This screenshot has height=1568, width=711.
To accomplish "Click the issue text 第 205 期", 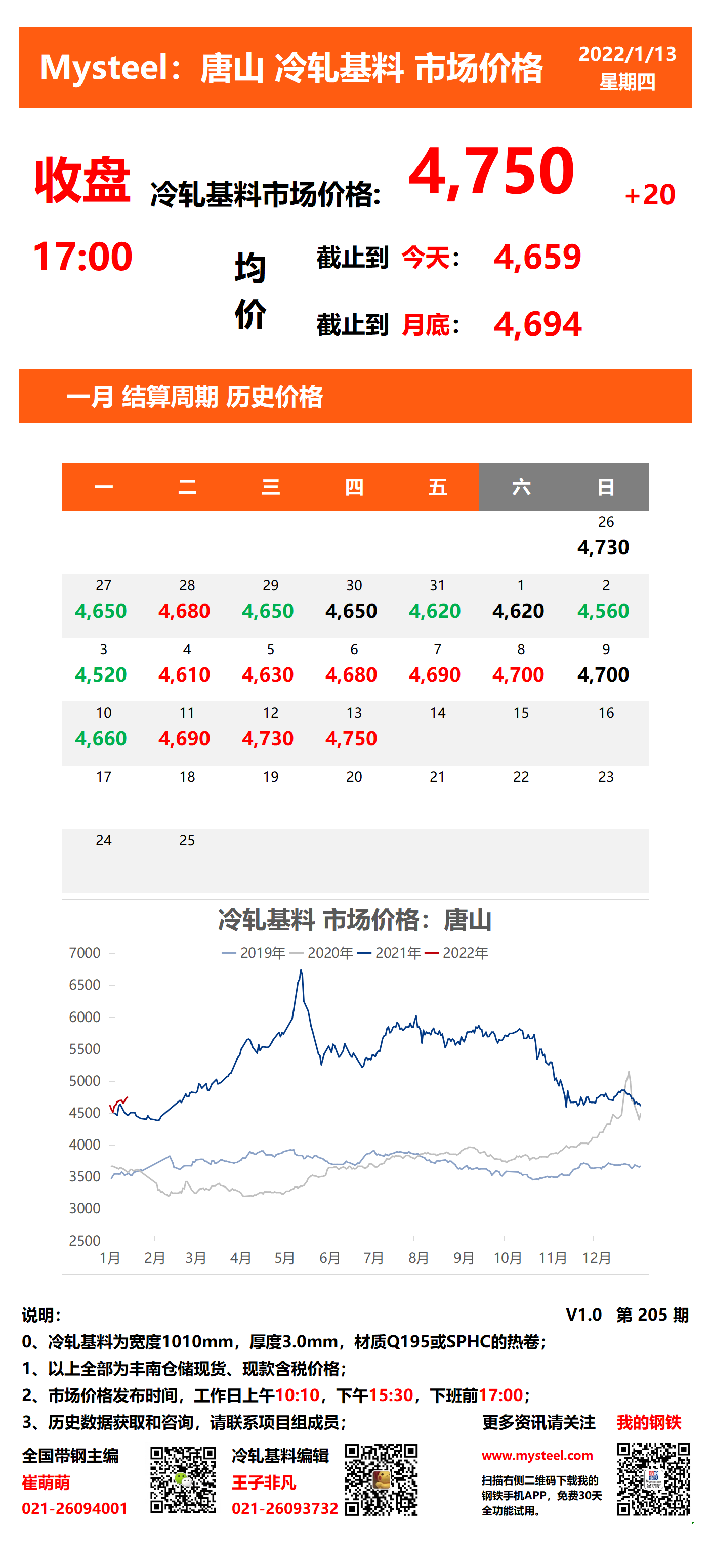I will pyautogui.click(x=652, y=1315).
